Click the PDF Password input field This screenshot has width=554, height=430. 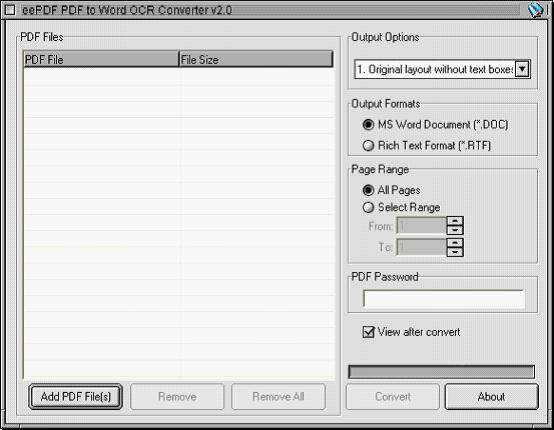pyautogui.click(x=444, y=299)
